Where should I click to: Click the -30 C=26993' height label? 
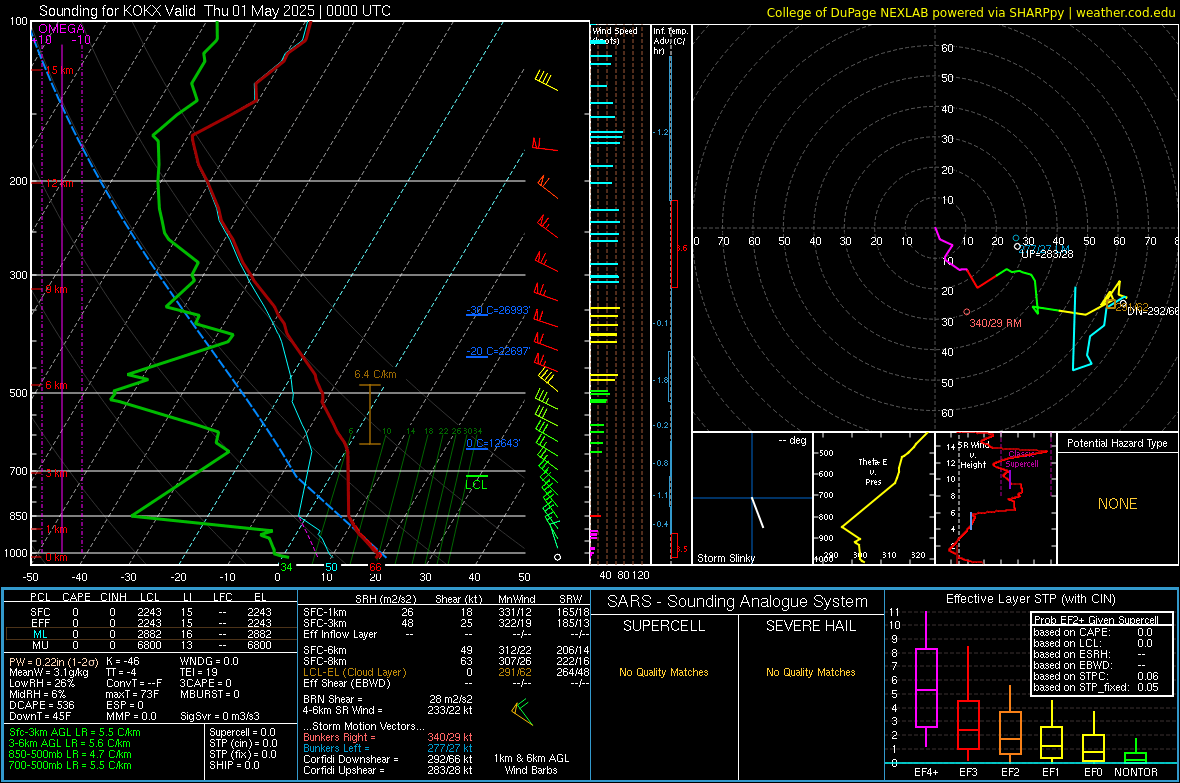click(498, 310)
